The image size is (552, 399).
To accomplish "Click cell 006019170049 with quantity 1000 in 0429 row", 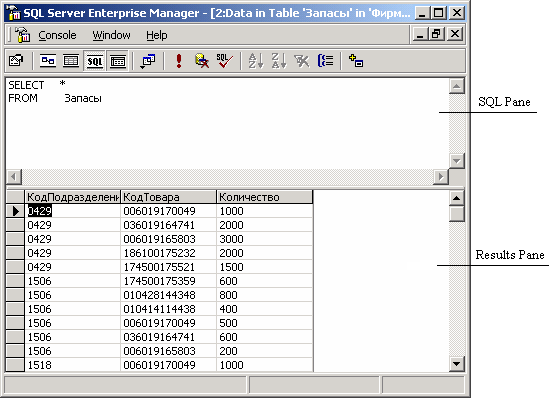I will tap(168, 211).
